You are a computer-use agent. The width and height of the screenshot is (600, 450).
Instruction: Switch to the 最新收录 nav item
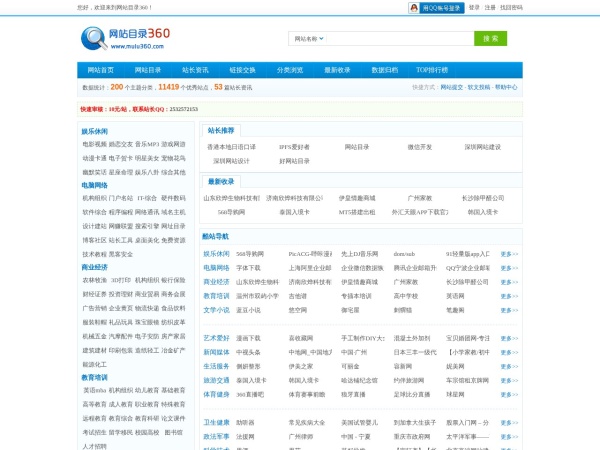click(337, 70)
